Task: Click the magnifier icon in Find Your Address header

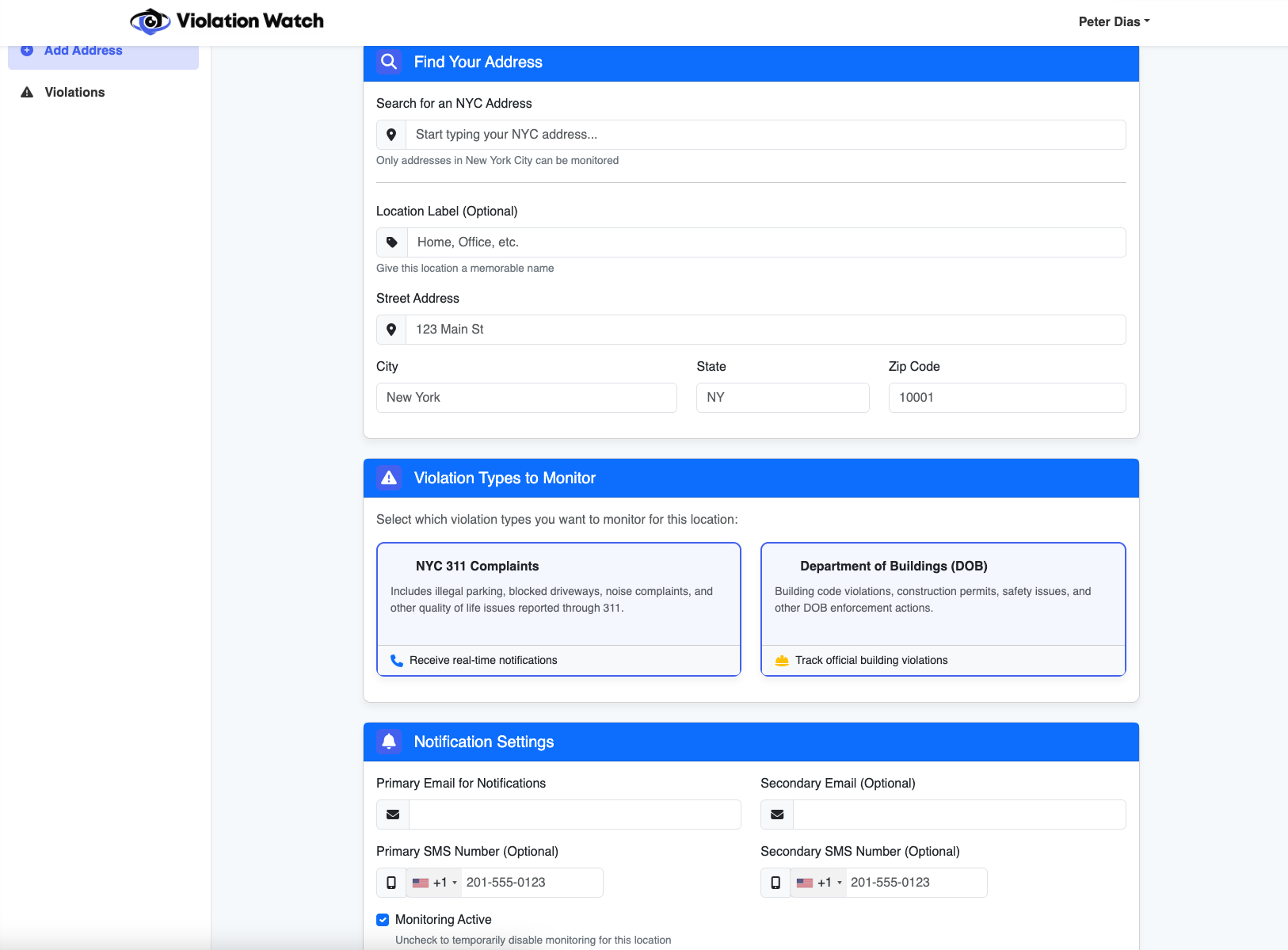Action: pyautogui.click(x=390, y=62)
